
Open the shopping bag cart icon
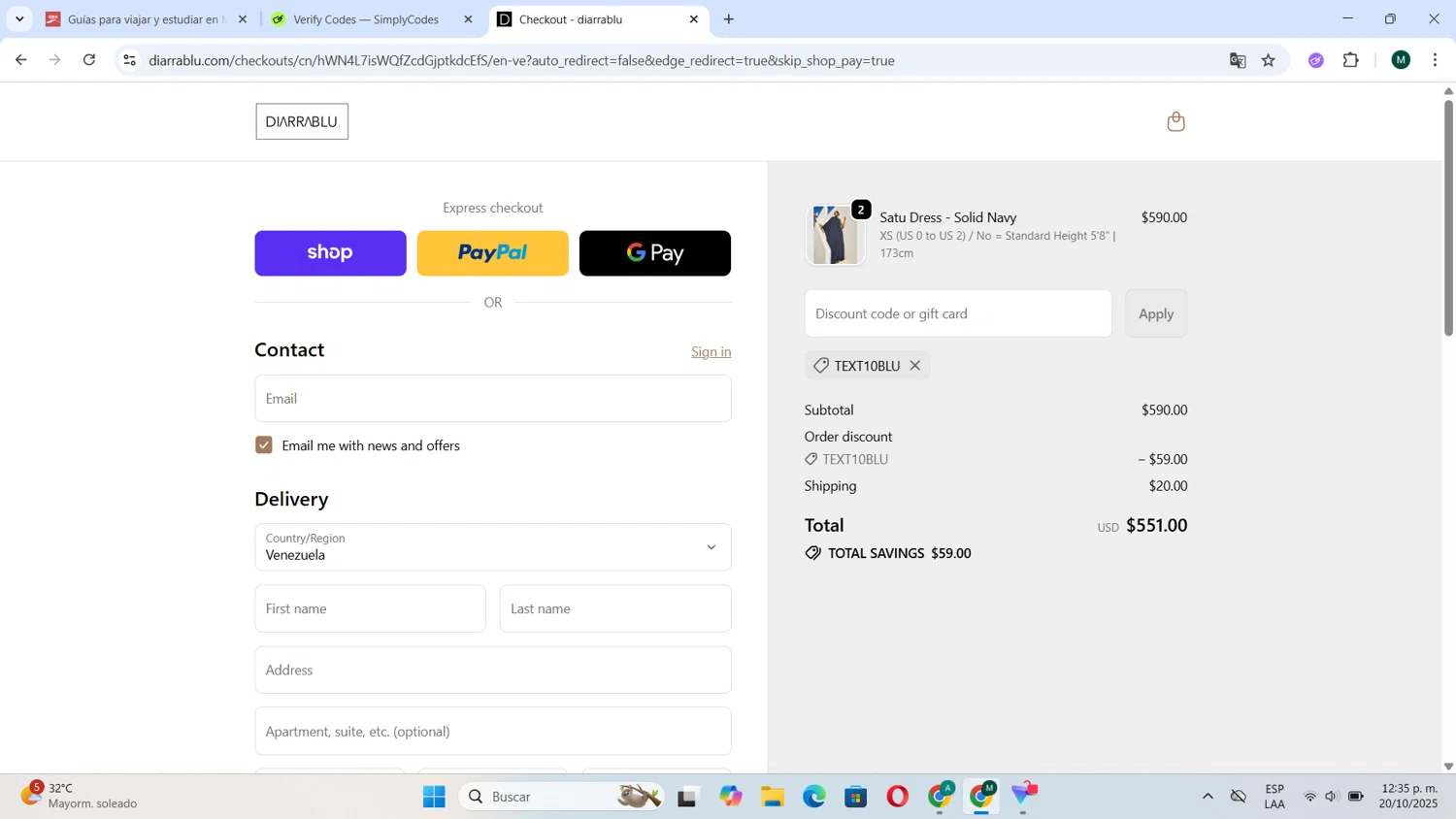tap(1175, 121)
